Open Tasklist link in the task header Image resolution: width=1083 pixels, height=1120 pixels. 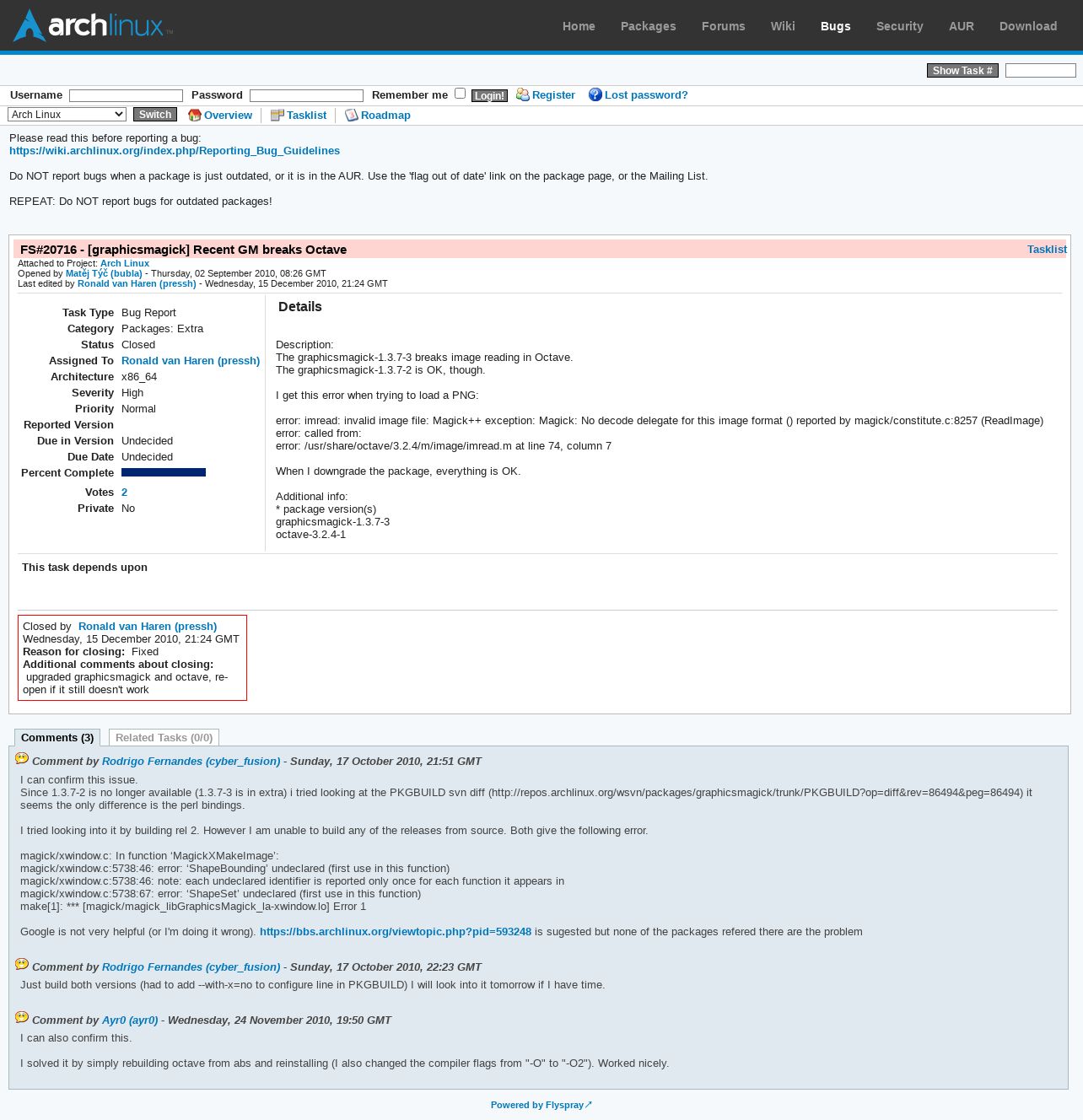[1047, 250]
